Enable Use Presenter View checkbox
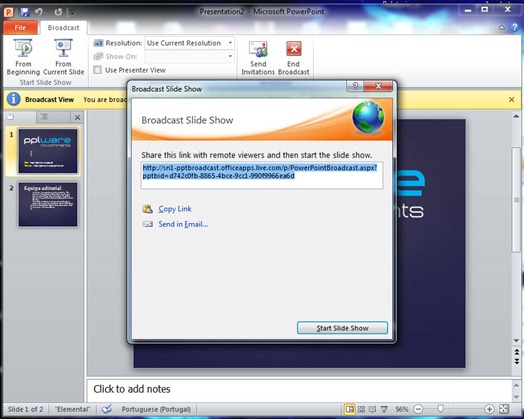Image resolution: width=524 pixels, height=419 pixels. click(98, 70)
